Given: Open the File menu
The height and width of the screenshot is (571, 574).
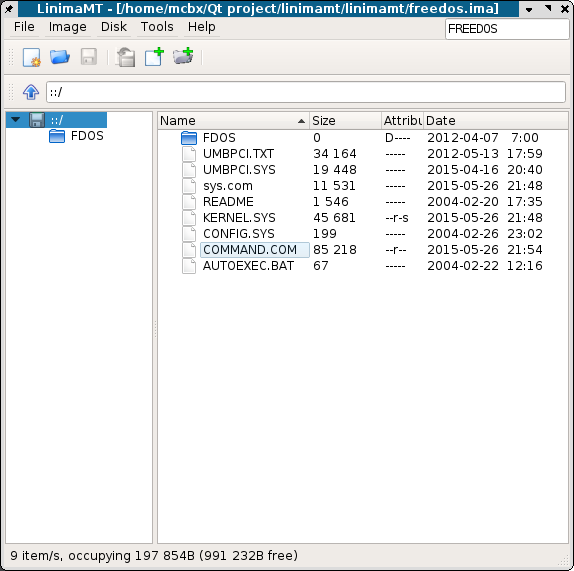Looking at the screenshot, I should point(24,27).
